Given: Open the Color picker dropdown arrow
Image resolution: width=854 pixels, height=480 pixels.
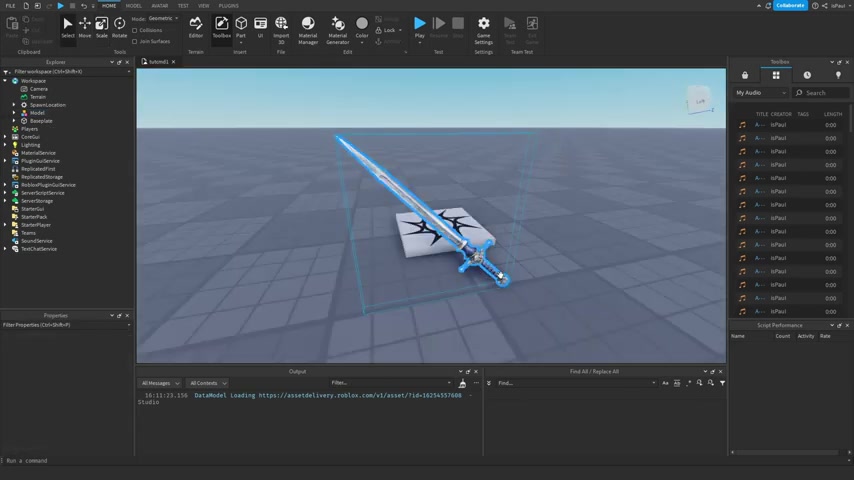Looking at the screenshot, I should click(x=362, y=42).
